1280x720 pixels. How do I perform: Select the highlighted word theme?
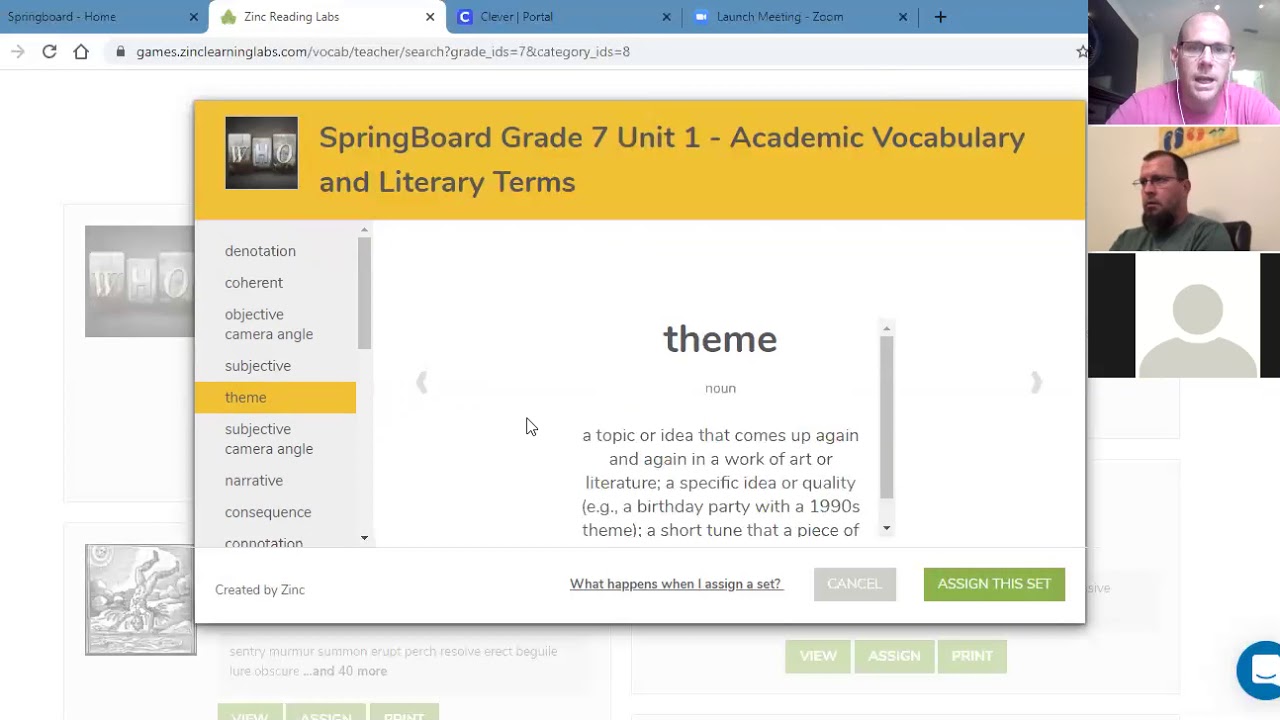pos(275,397)
